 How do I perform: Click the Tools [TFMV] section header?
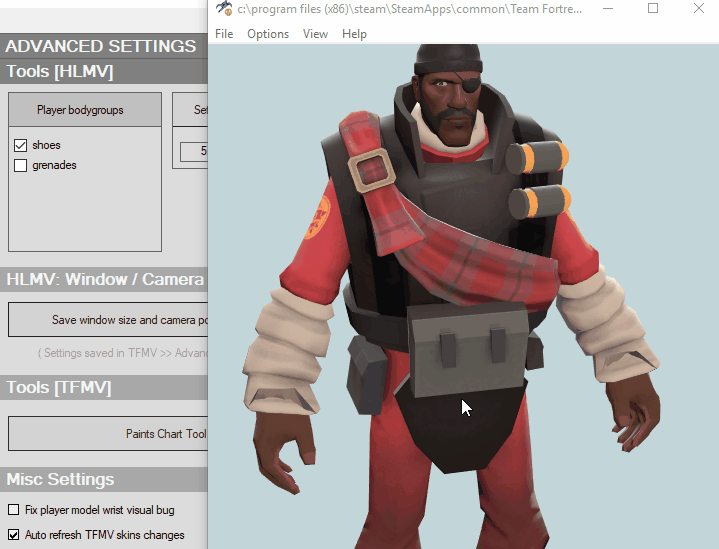pyautogui.click(x=104, y=388)
